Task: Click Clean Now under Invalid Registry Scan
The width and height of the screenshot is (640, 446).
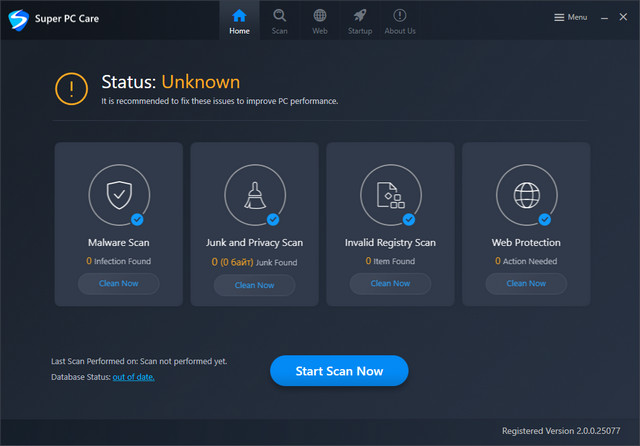Action: tap(390, 283)
